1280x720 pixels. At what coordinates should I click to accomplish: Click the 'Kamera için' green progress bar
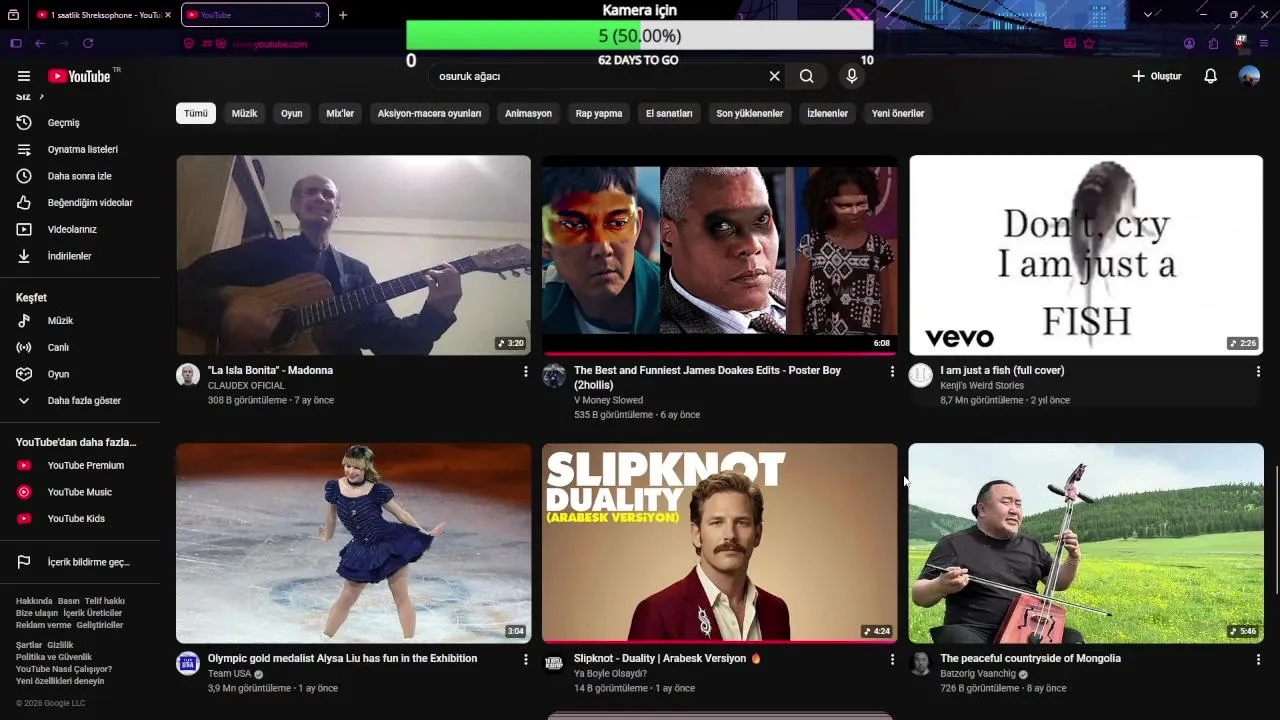click(x=640, y=36)
